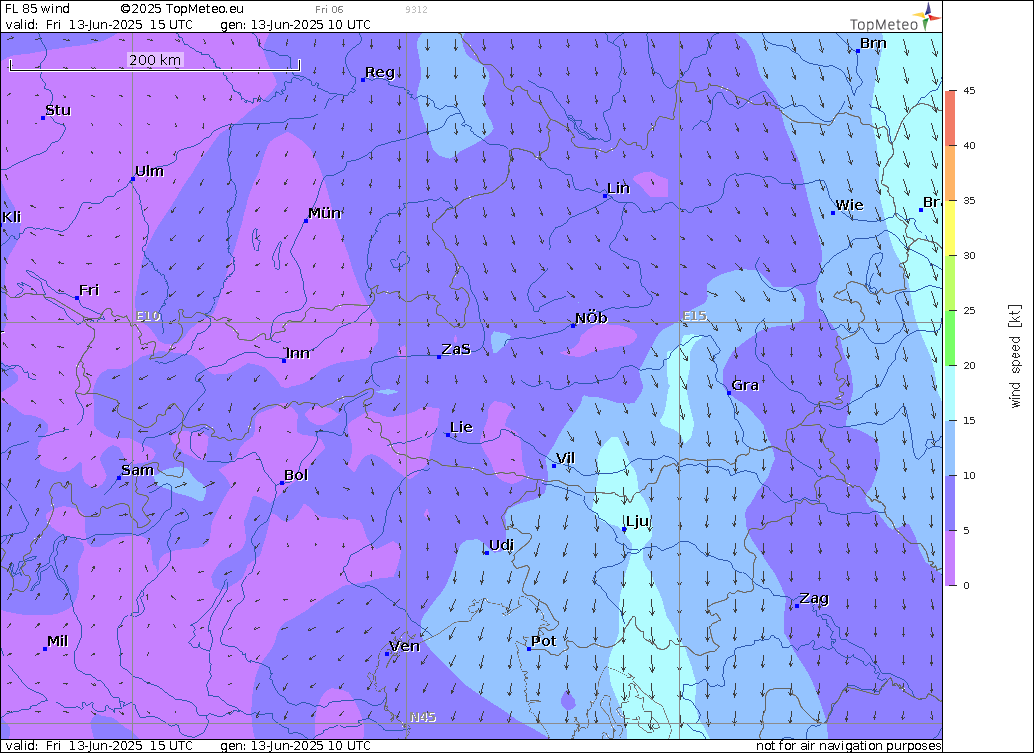Click the "Brn" city label

pos(873,44)
